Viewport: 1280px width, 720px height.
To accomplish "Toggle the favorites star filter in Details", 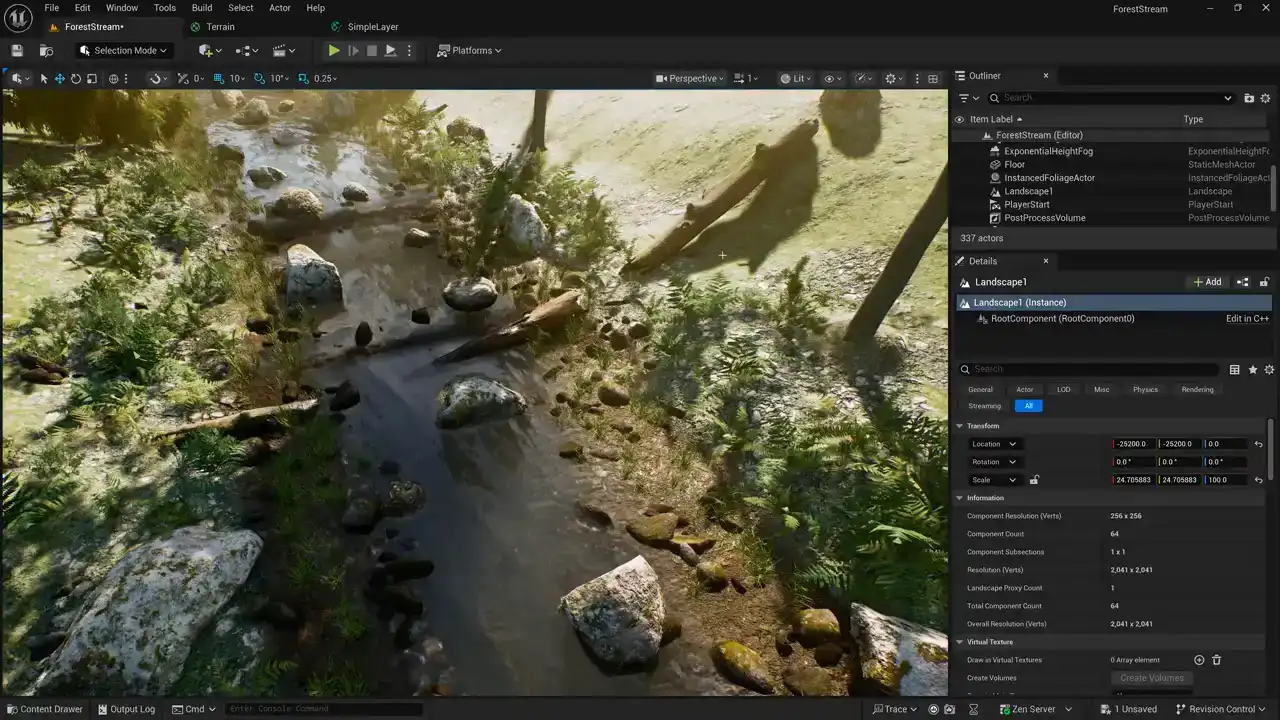I will (1252, 369).
